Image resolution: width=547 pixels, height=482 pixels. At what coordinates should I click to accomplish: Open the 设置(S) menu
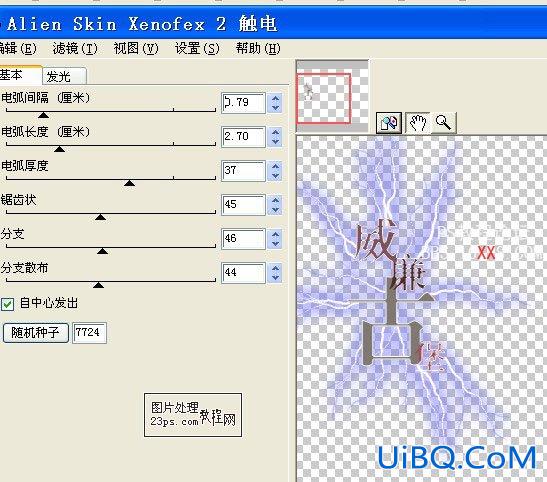197,48
